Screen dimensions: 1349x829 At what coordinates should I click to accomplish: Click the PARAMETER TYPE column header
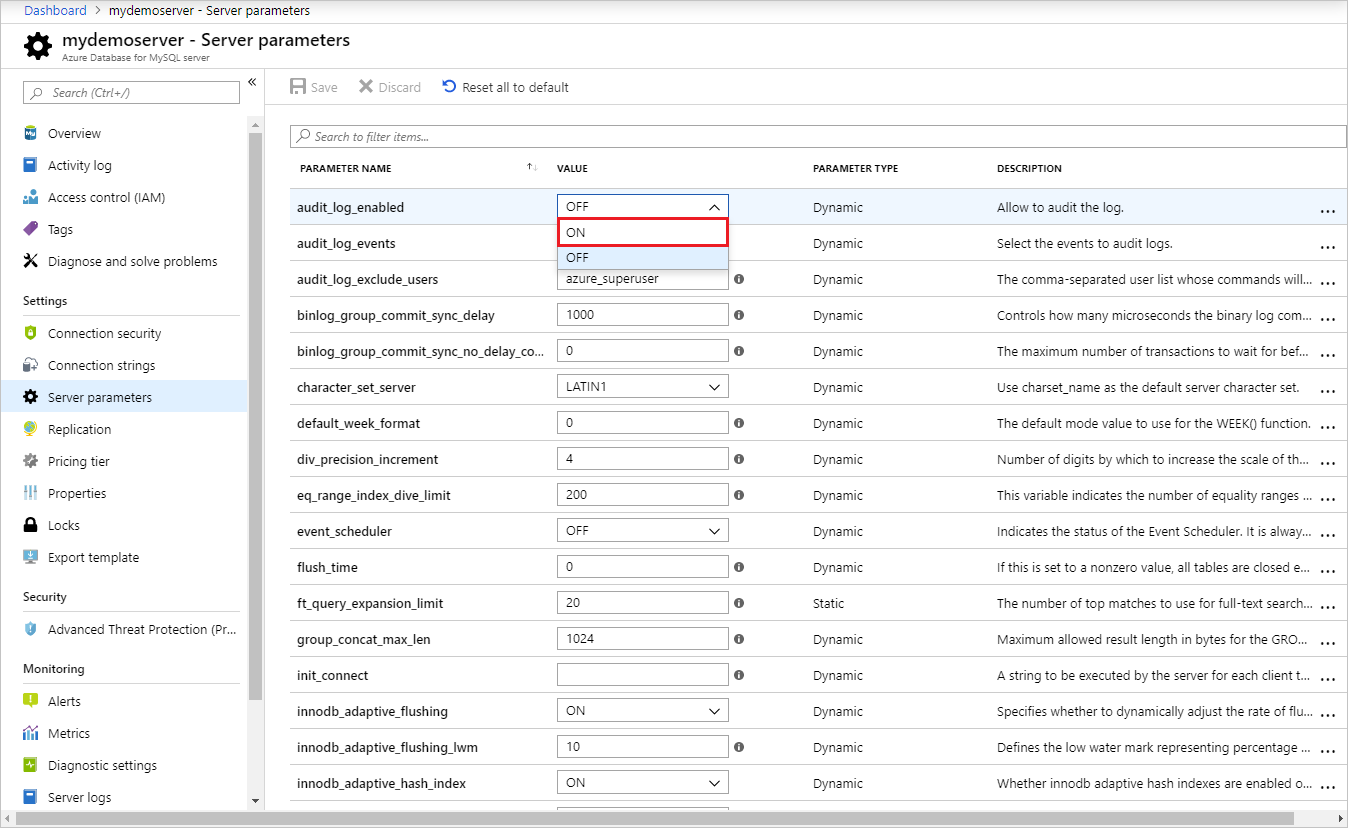point(855,168)
